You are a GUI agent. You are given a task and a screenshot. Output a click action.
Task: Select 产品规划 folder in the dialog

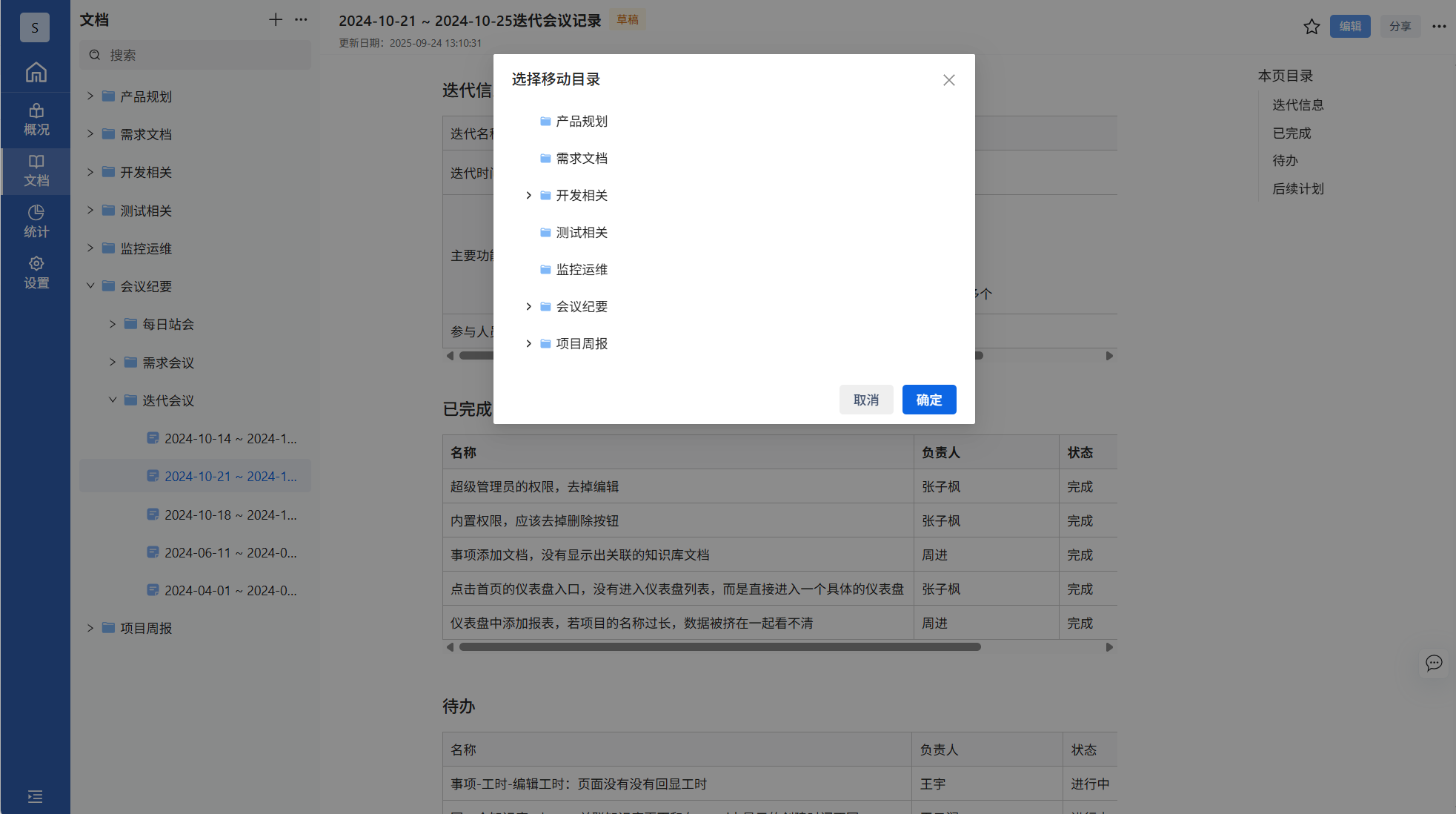click(581, 122)
